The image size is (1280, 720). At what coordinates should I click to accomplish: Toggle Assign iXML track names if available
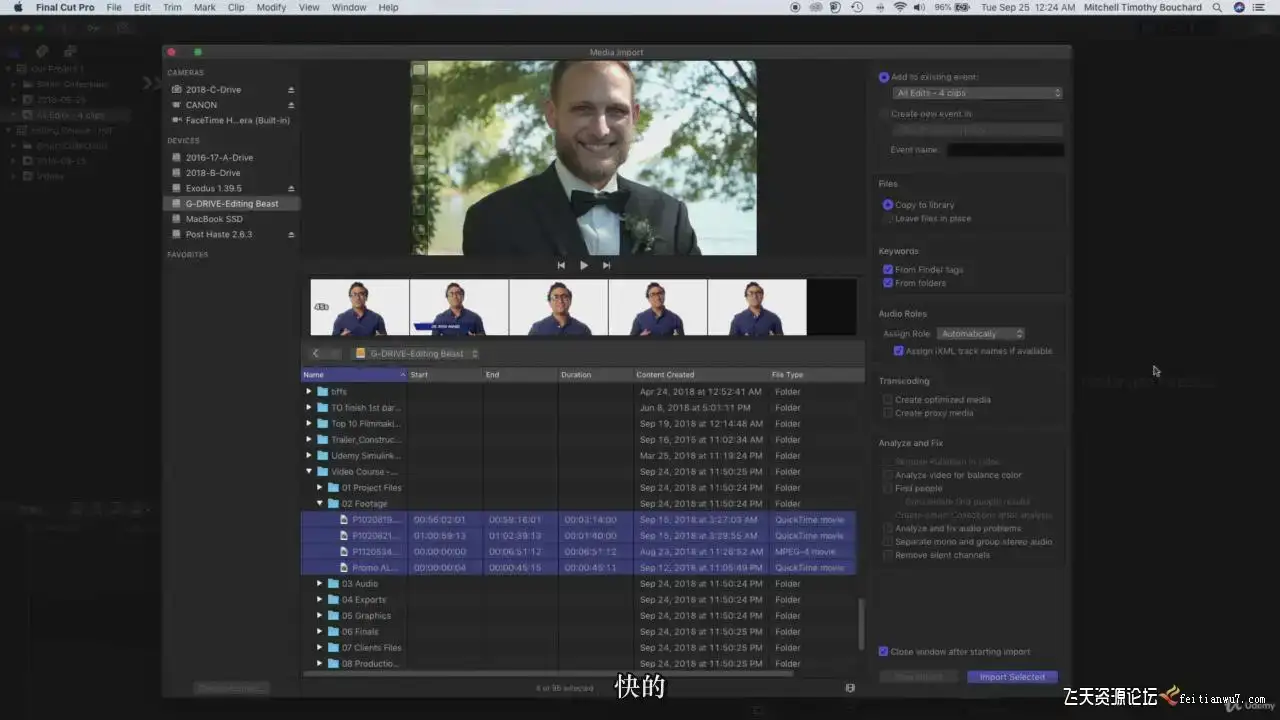(x=898, y=351)
